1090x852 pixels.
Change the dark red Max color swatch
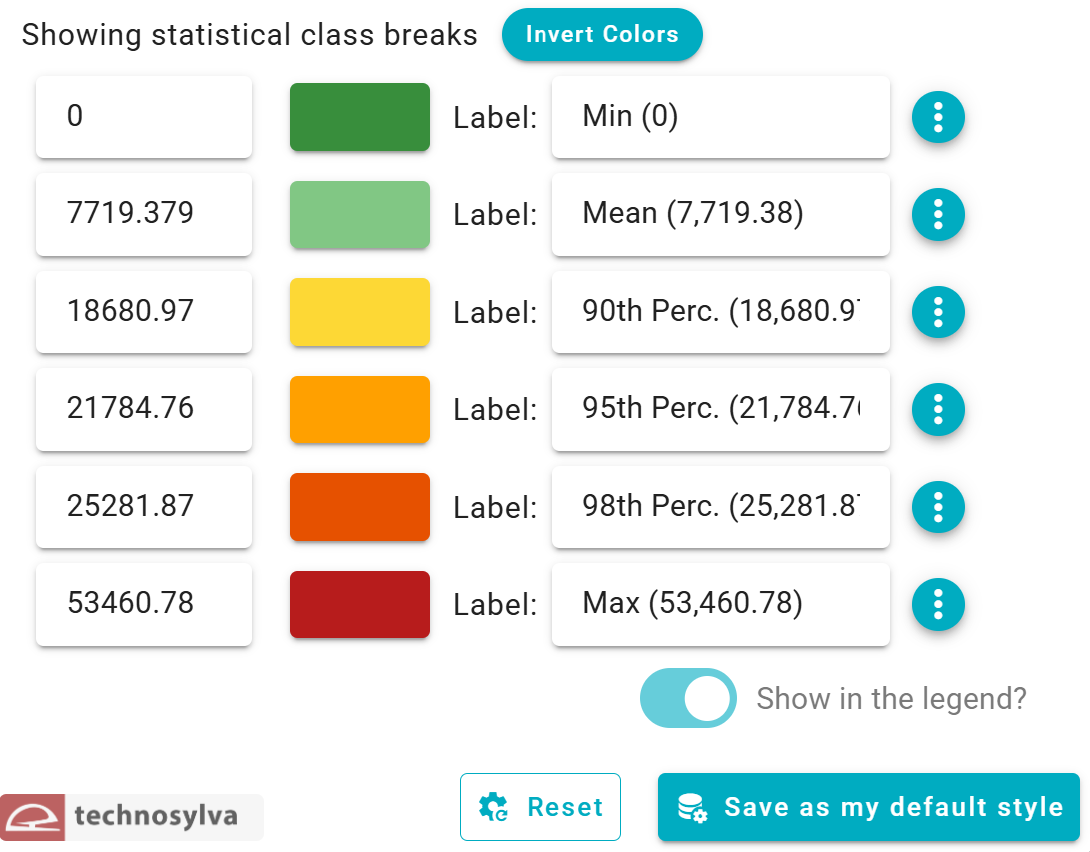click(360, 604)
